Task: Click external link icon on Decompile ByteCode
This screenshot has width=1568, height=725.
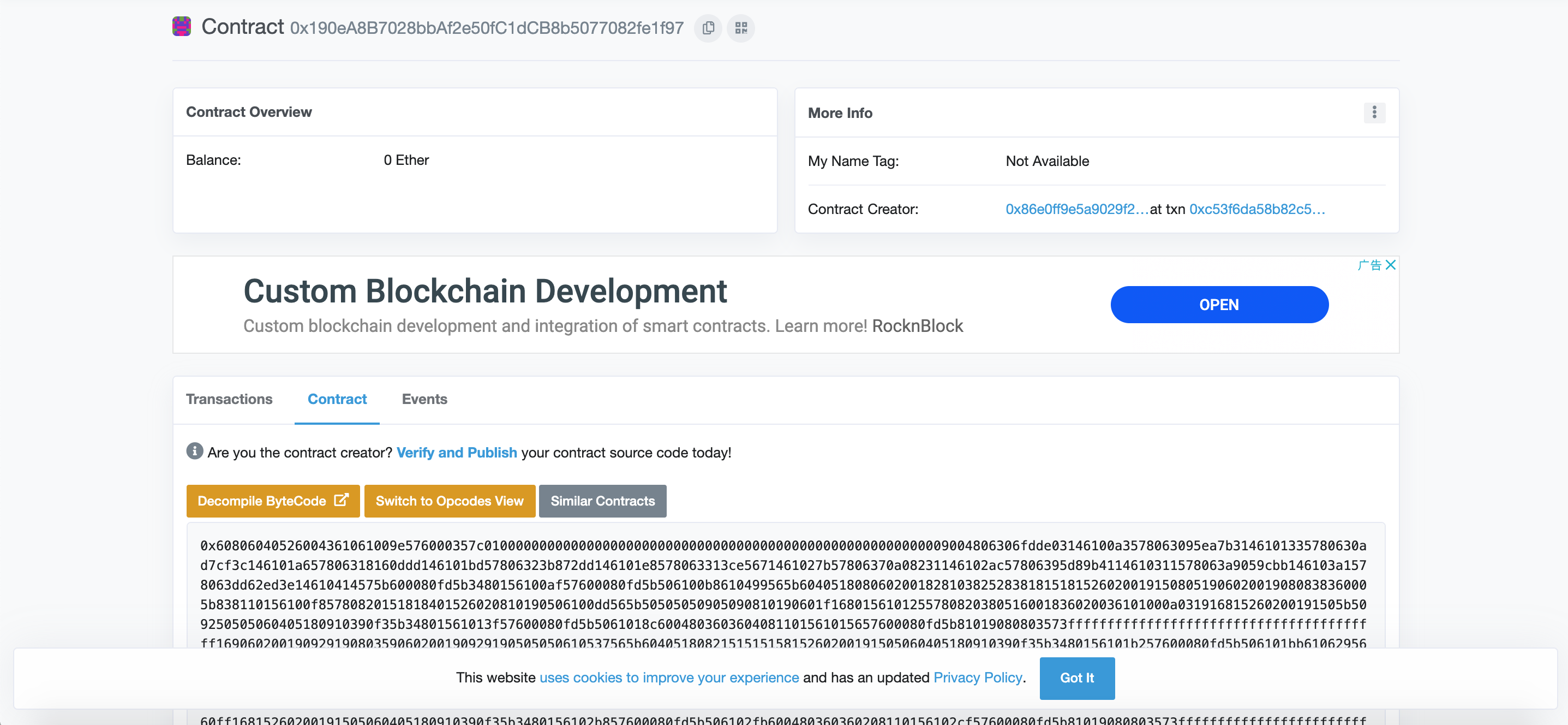Action: (342, 500)
